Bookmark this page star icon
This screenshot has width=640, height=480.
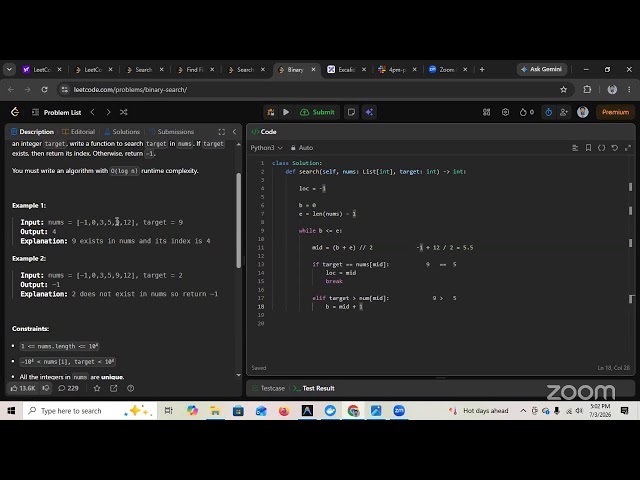point(564,89)
